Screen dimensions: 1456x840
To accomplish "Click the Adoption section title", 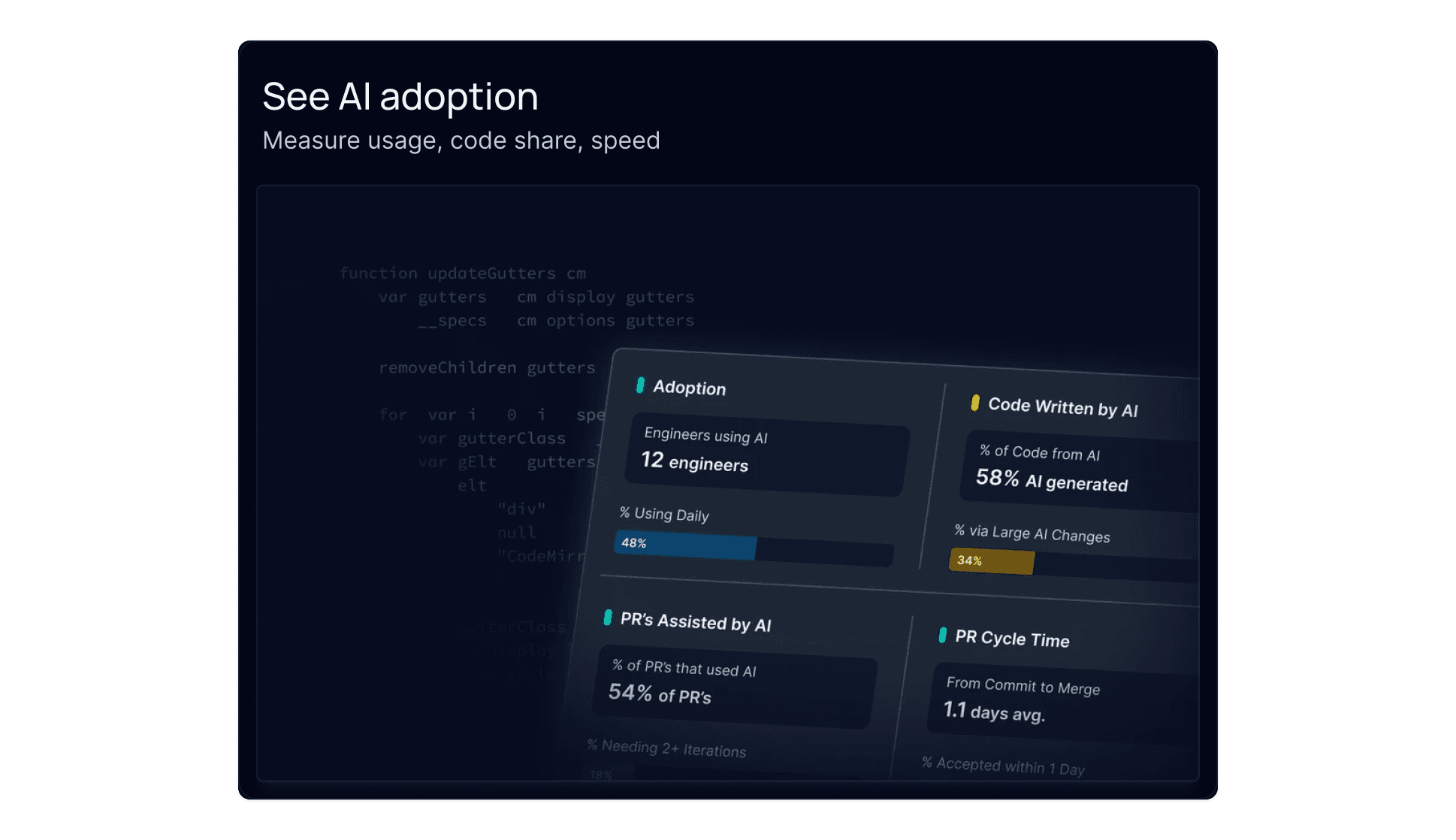I will click(689, 388).
